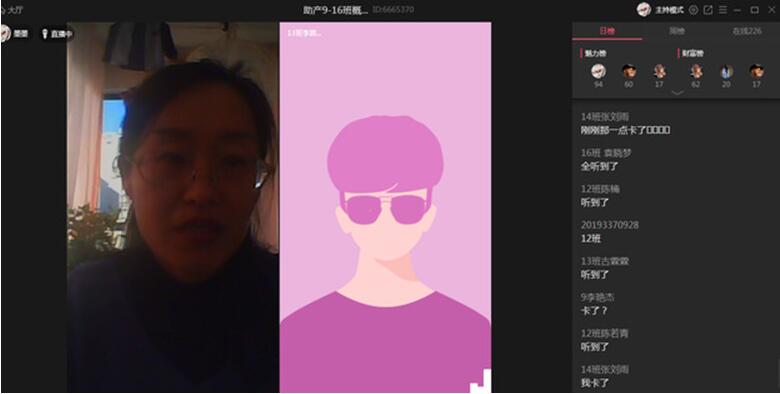Click the 直播中 microphone icon
This screenshot has height=394, width=780.
point(45,34)
